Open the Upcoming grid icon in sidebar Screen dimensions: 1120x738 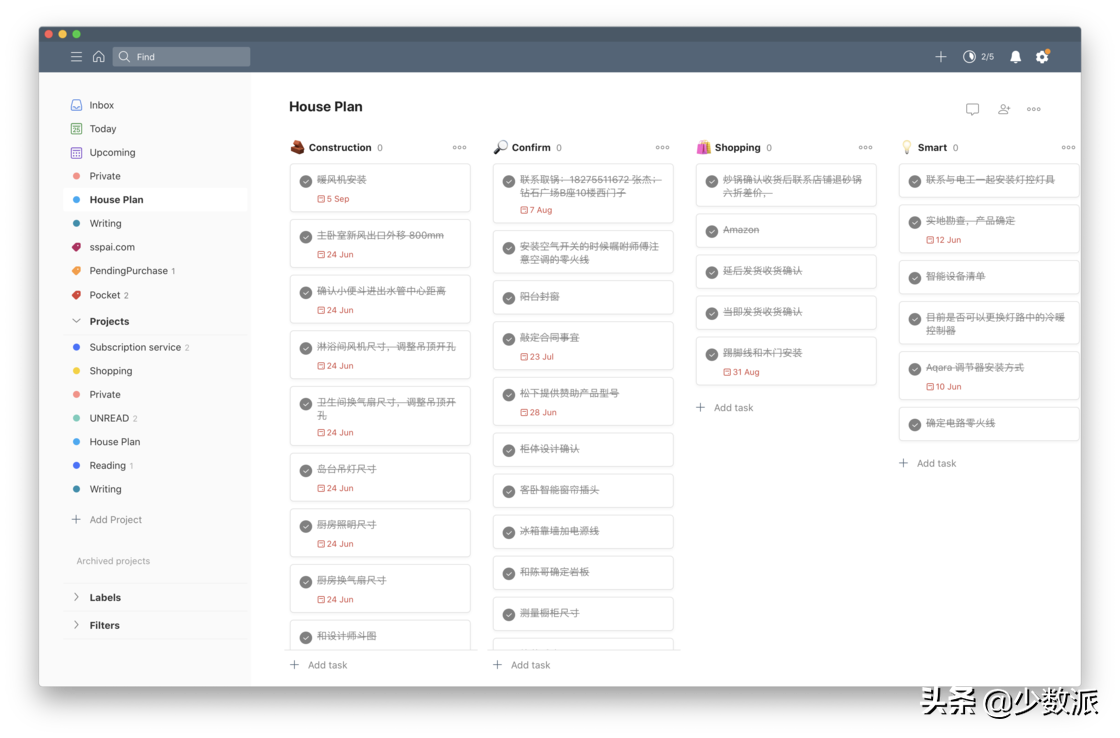click(x=76, y=152)
